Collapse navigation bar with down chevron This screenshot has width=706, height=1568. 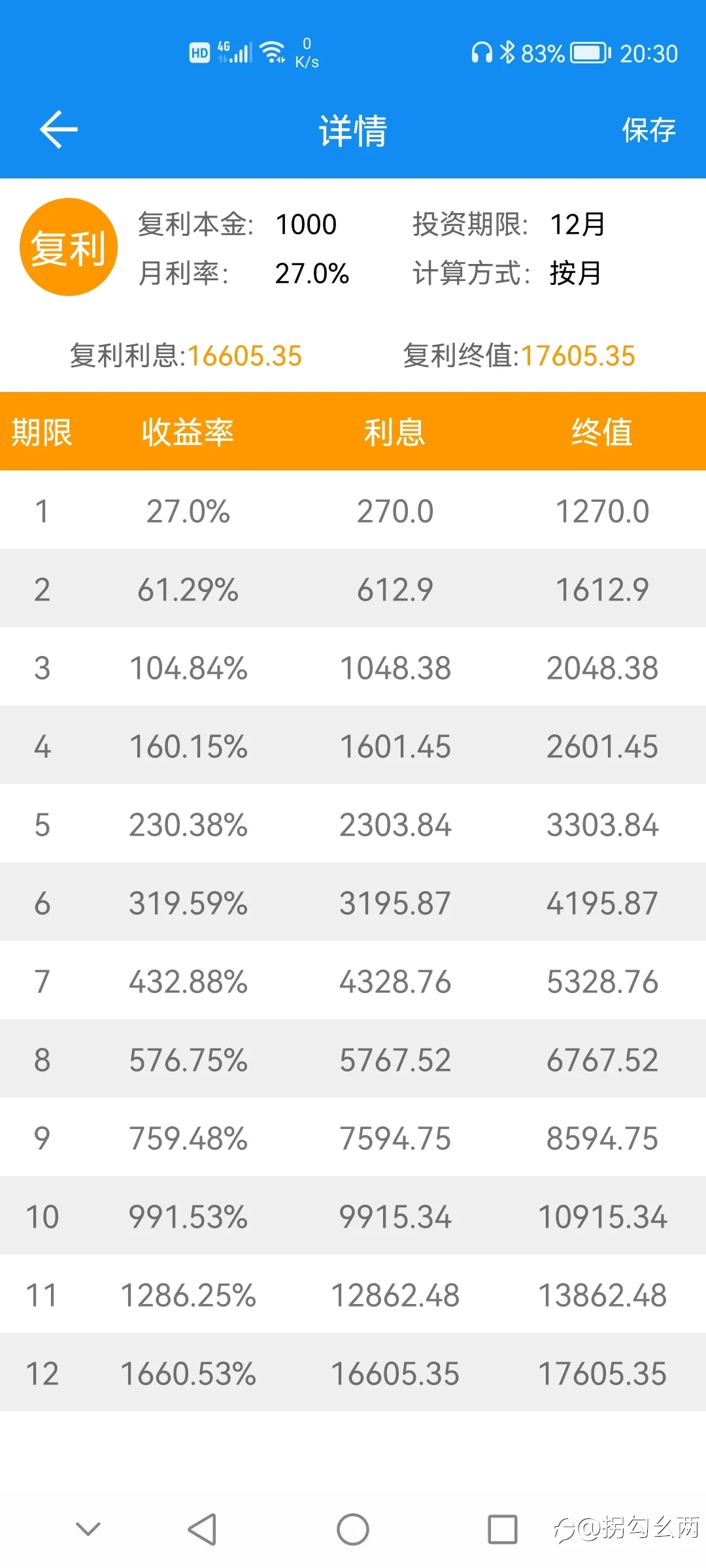coord(88,1529)
